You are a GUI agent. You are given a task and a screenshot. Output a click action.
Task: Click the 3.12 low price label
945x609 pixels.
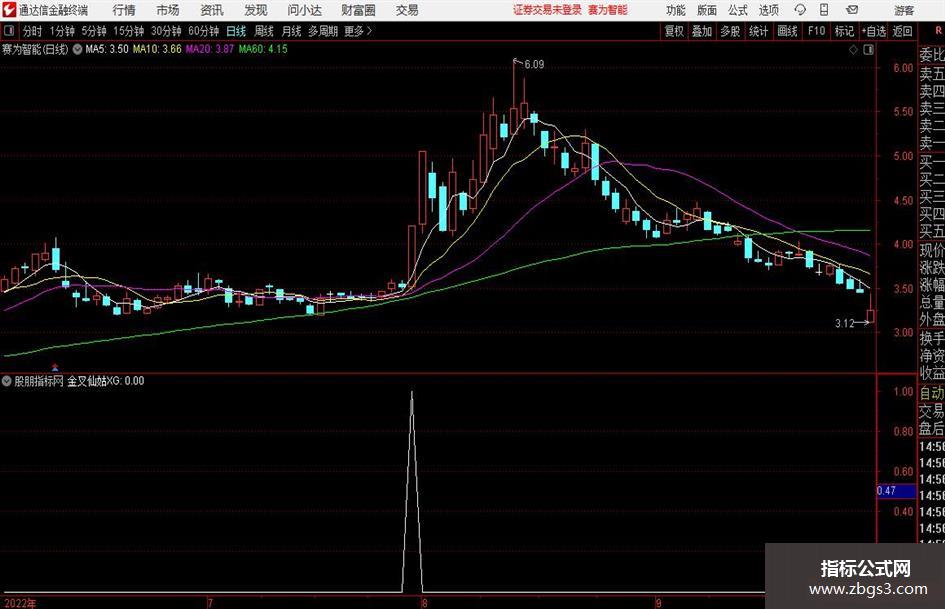pos(844,323)
